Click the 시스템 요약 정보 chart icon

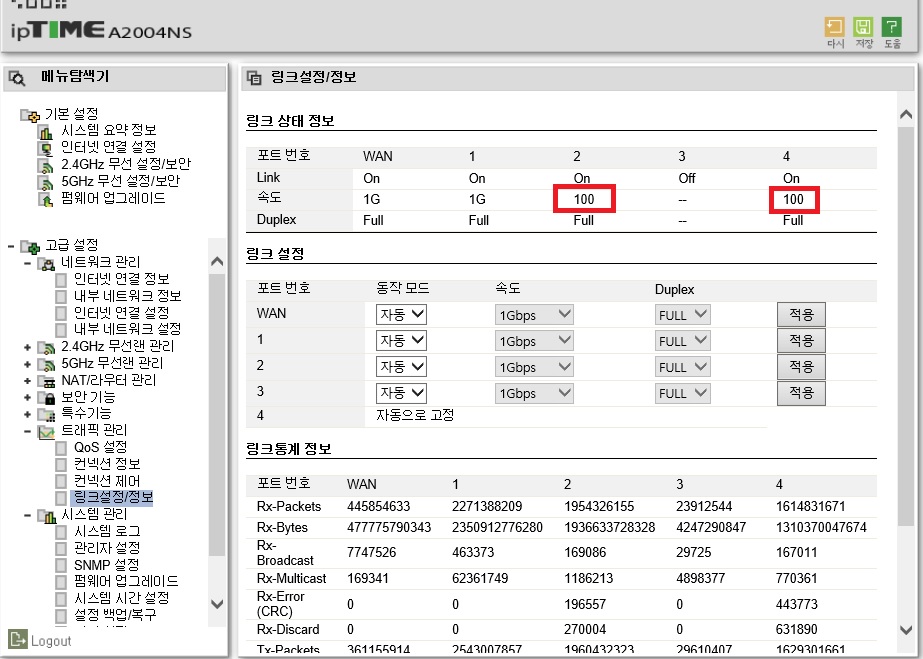(x=45, y=132)
